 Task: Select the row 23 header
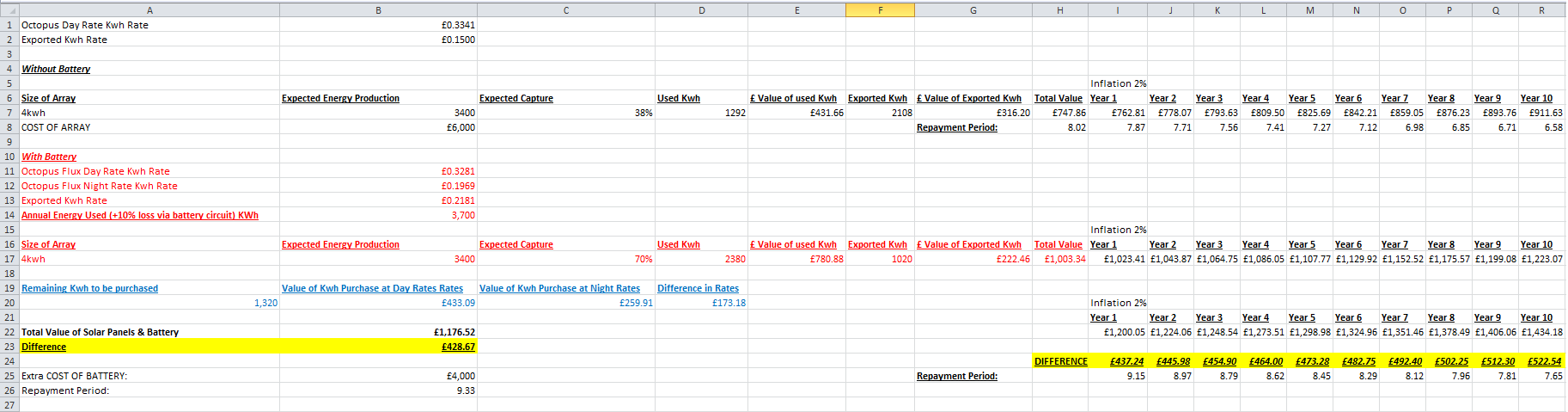(x=9, y=347)
